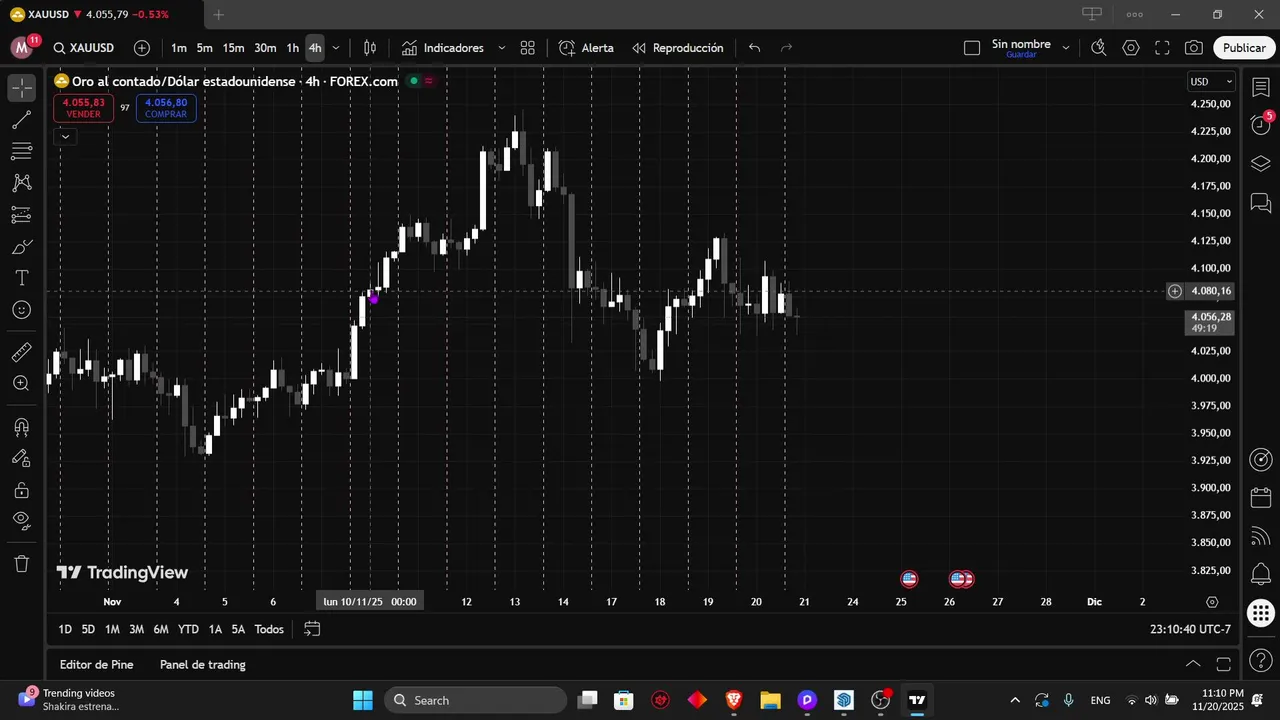Open the notifications bell panel
1280x720 pixels.
(1261, 574)
